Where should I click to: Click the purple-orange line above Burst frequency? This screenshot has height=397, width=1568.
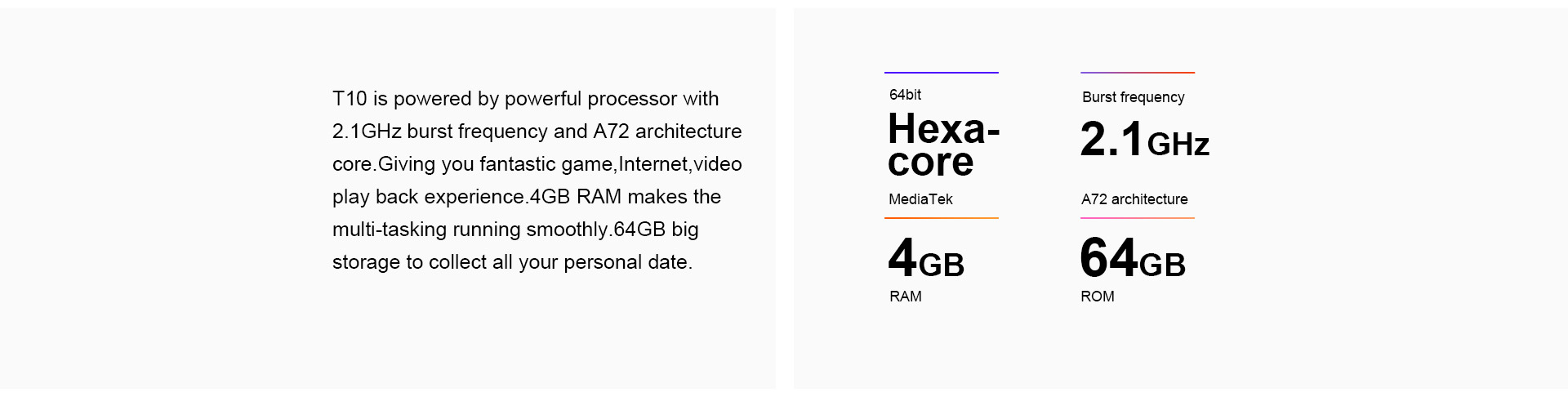point(1138,73)
